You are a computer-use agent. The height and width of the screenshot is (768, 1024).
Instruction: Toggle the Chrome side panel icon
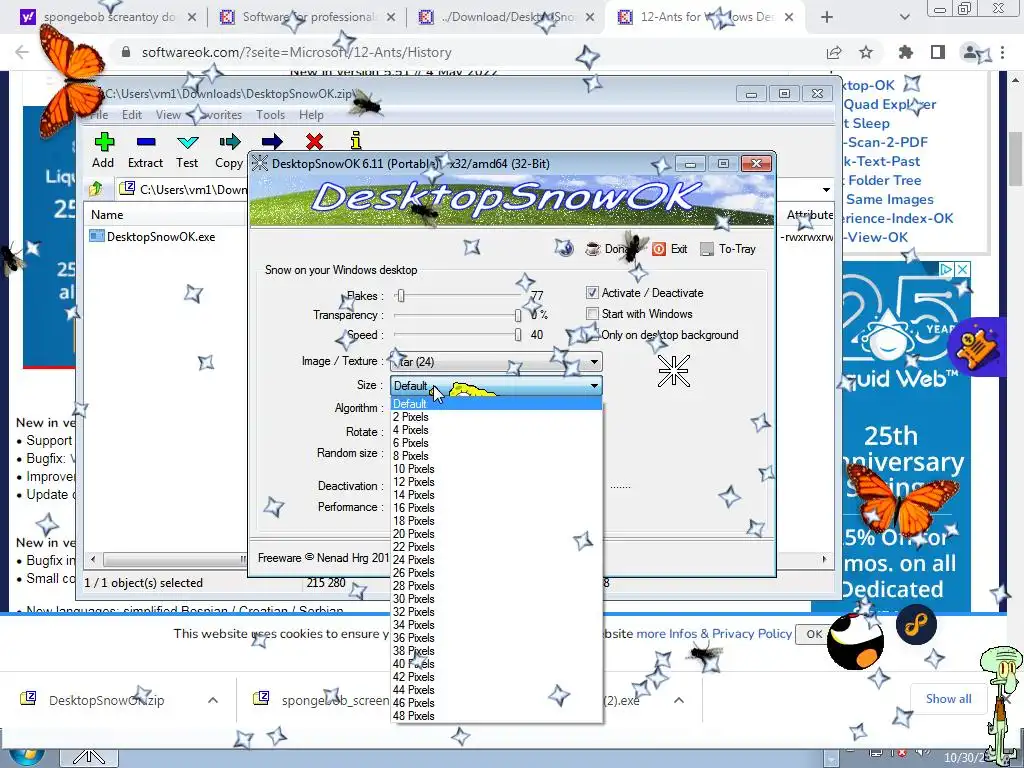[938, 52]
